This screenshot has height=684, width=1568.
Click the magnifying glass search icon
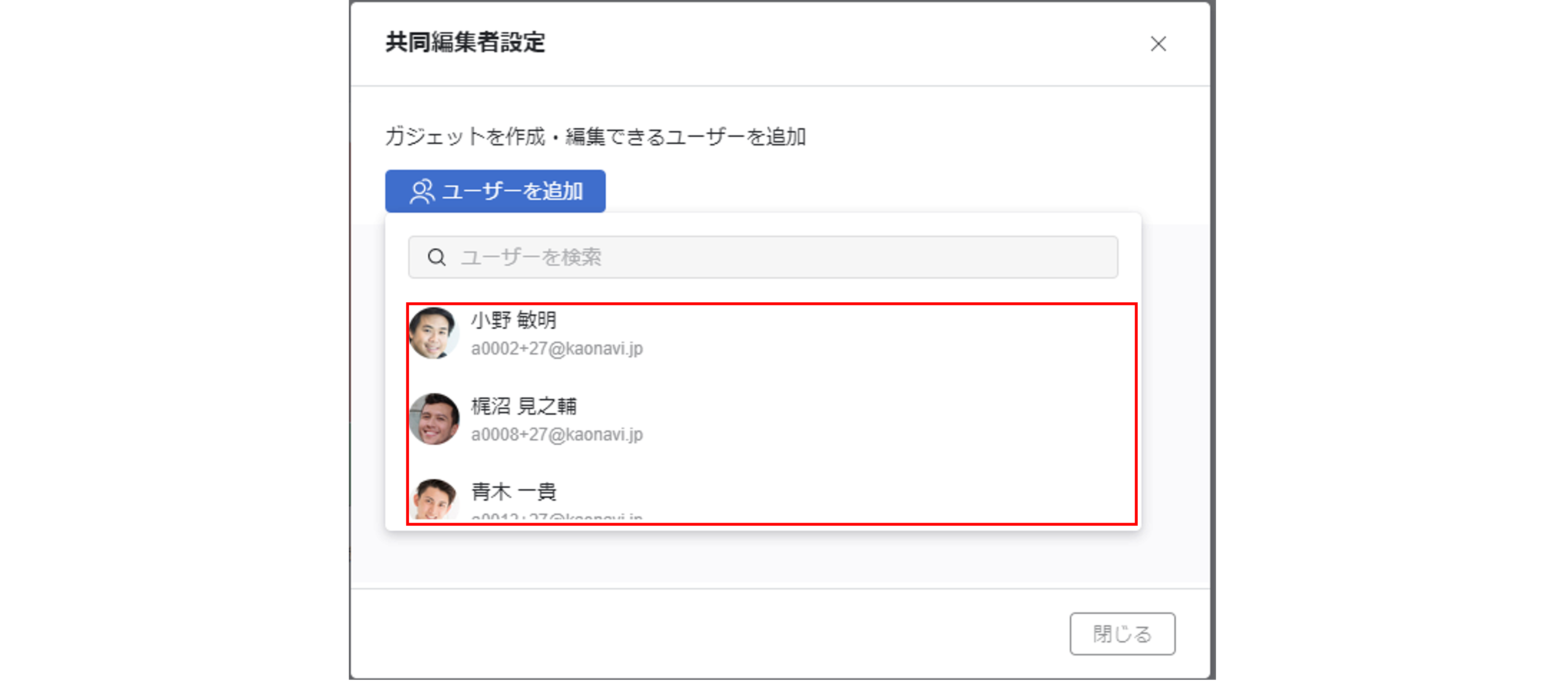[x=436, y=258]
